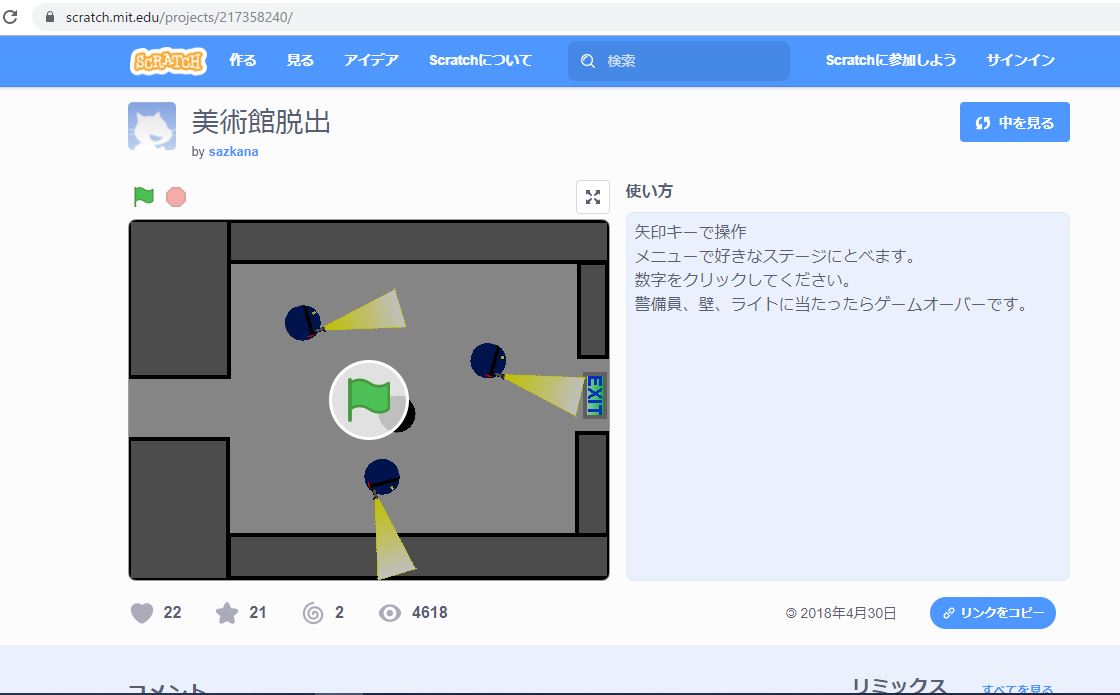Image resolution: width=1120 pixels, height=695 pixels.
Task: Click the 中を見る button
Action: click(x=1014, y=122)
